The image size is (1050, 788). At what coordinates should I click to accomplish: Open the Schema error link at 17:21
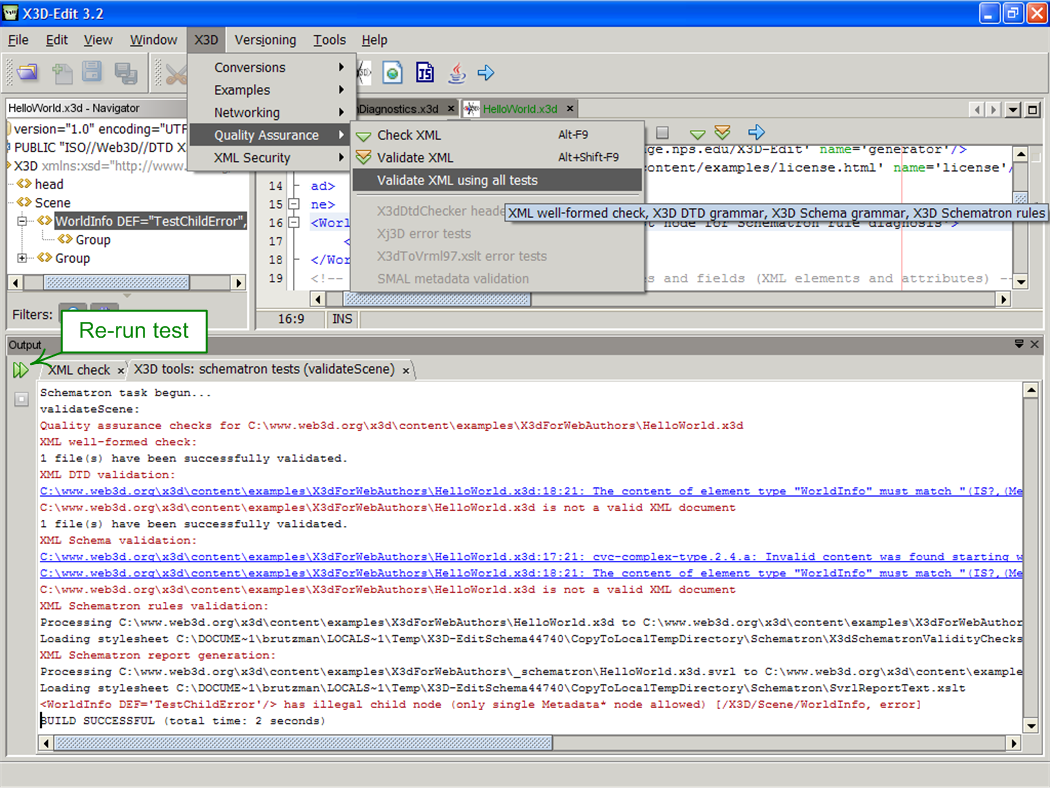point(530,556)
